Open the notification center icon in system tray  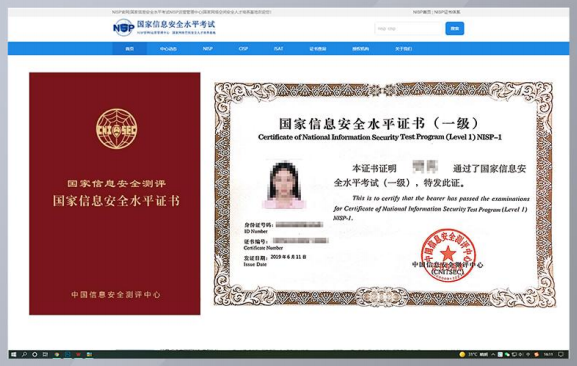561,355
